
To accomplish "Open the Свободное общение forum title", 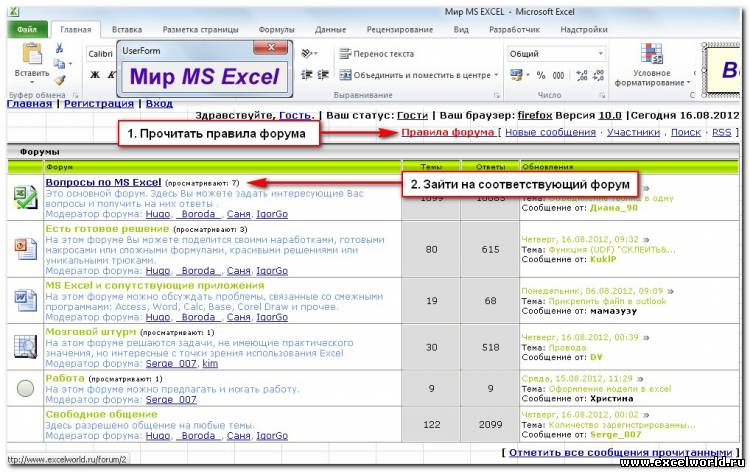I will [x=101, y=414].
